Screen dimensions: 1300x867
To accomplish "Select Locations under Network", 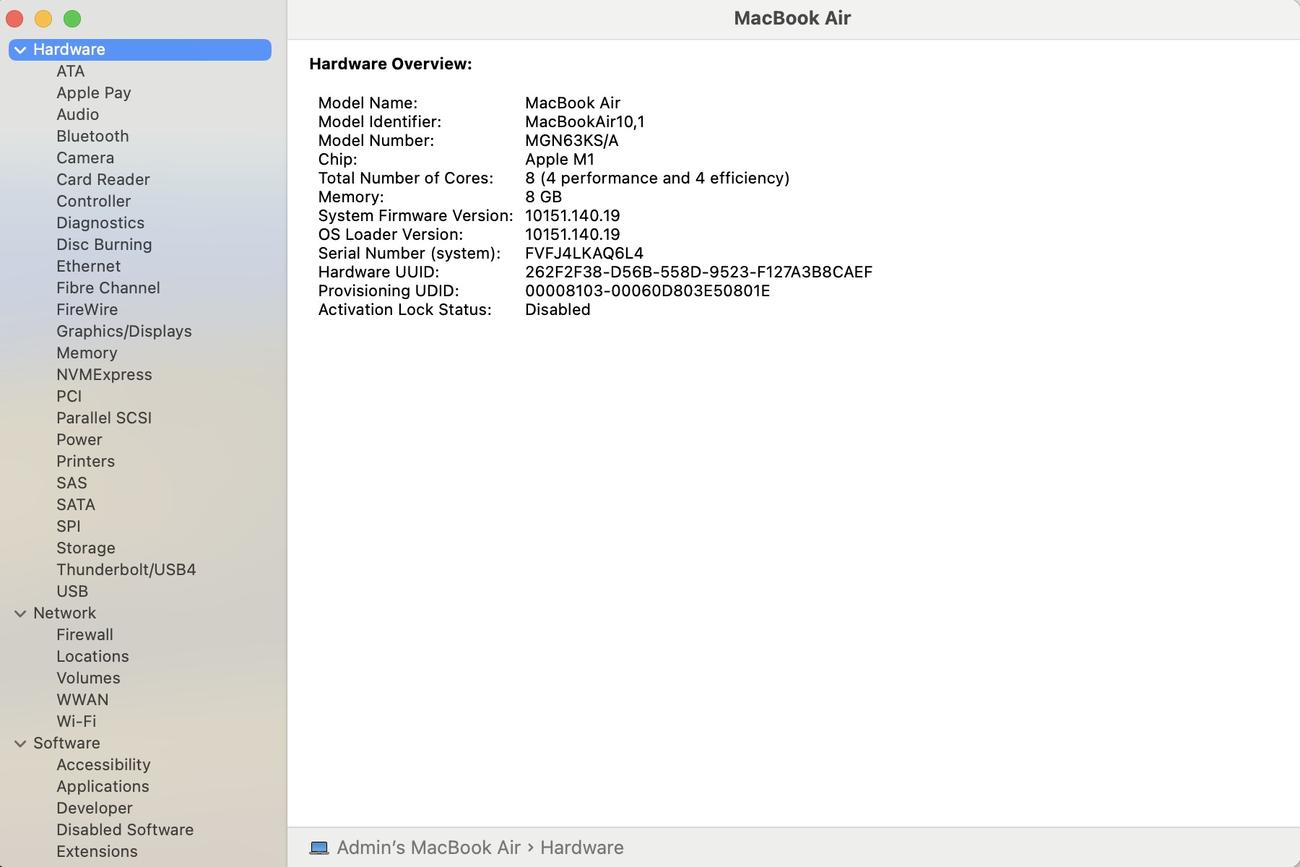I will tap(92, 656).
